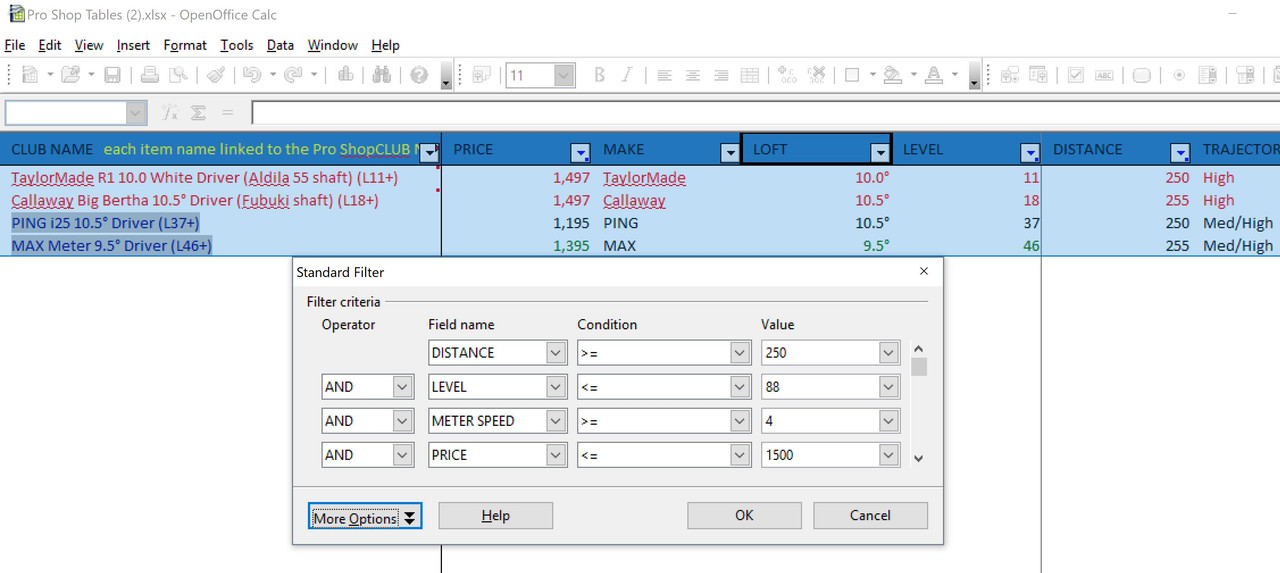Open the Edit menu
This screenshot has height=573, width=1280.
50,45
